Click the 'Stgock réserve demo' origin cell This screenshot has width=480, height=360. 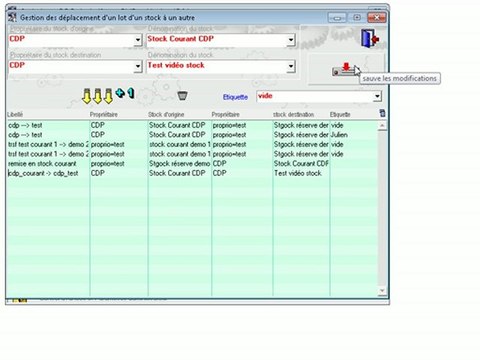(179, 164)
